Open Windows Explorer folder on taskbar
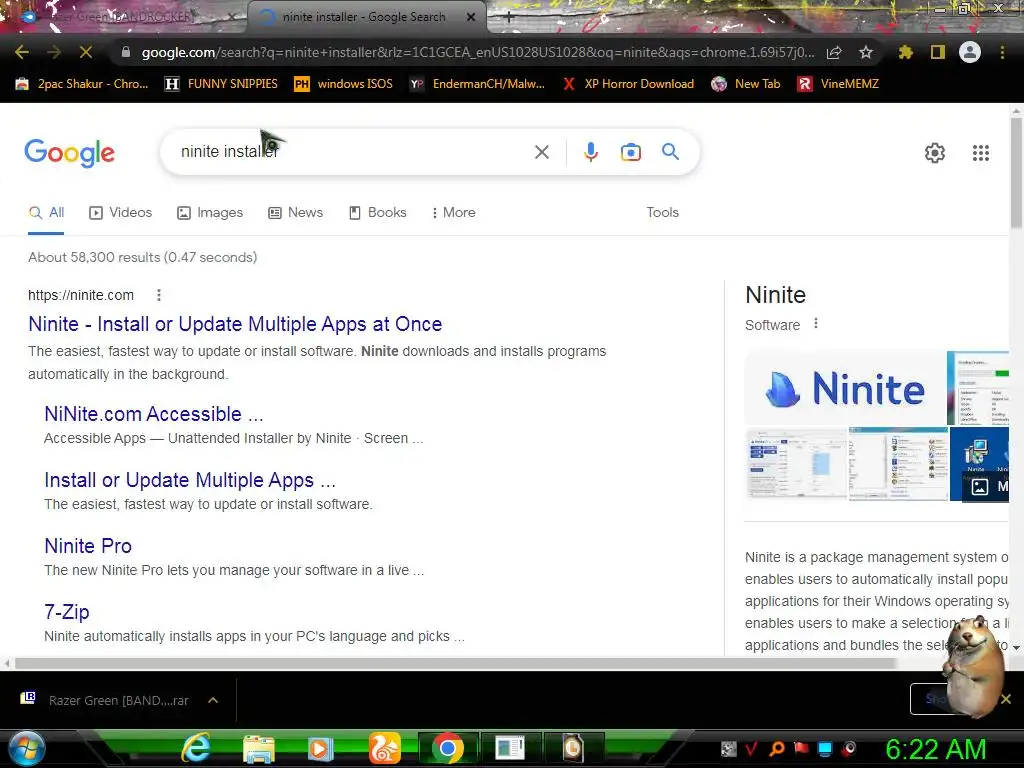 259,748
